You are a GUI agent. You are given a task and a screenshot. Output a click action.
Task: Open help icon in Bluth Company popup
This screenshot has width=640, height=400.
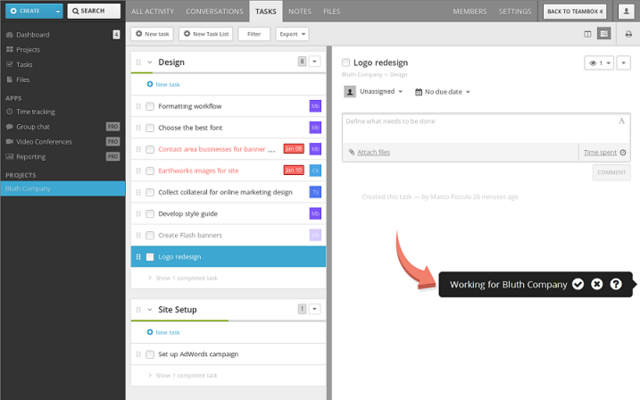[616, 284]
